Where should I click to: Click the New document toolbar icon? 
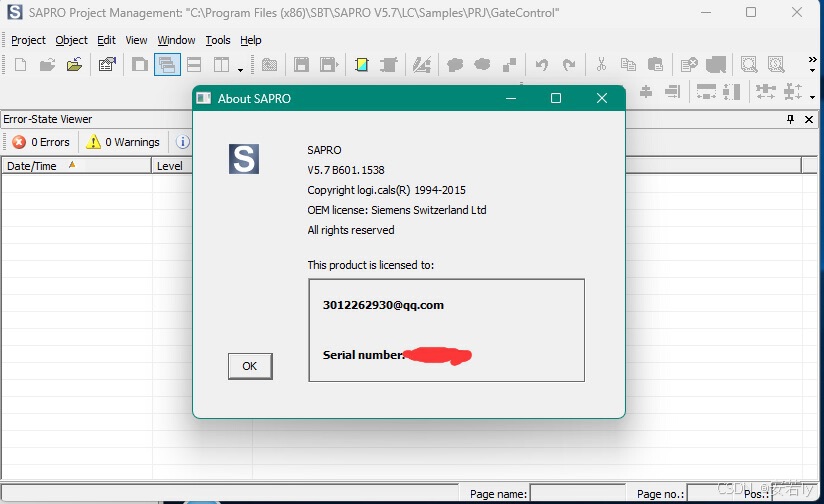tap(20, 65)
